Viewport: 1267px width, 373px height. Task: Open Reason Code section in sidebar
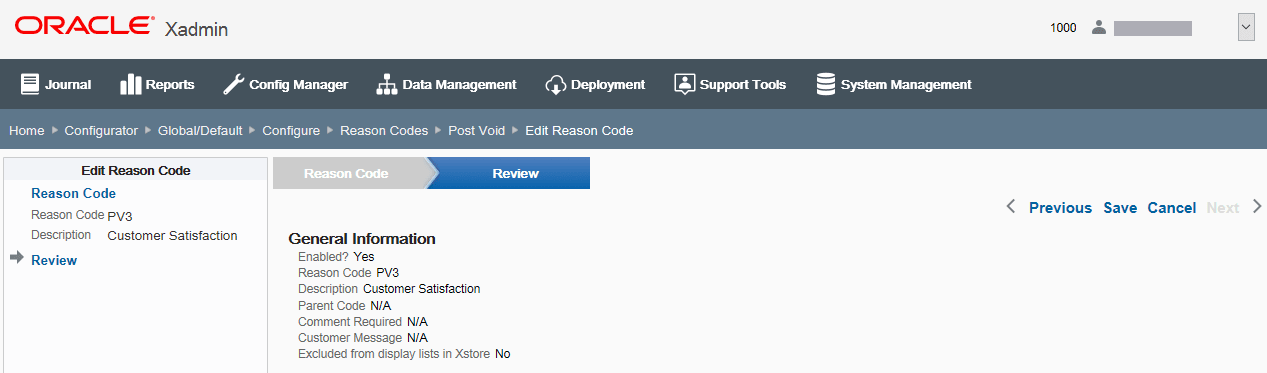click(73, 193)
